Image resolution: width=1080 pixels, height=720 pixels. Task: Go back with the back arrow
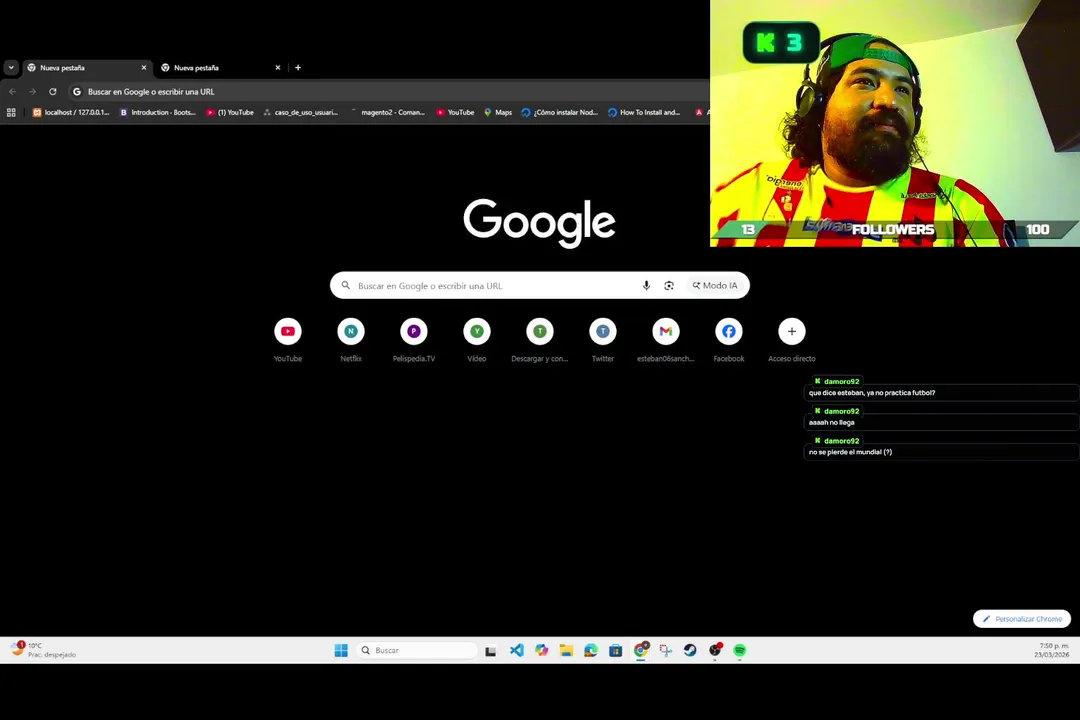pos(12,92)
